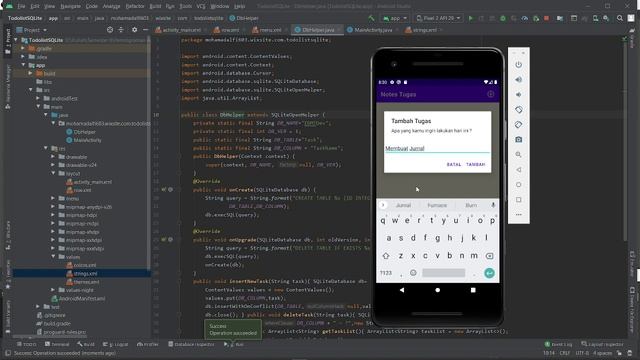Click the Project panel locate-file target icon
Image resolution: width=640 pixels, height=360 pixels.
point(110,30)
